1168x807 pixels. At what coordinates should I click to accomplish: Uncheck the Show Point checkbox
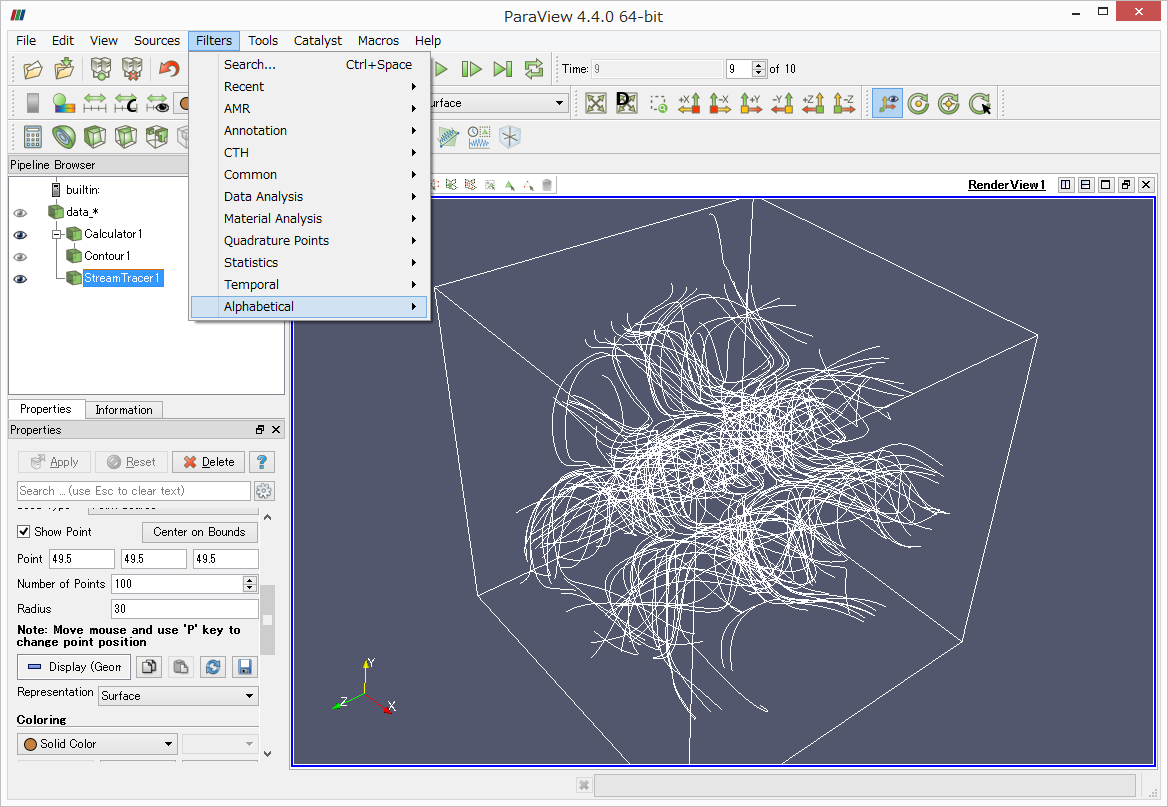[23, 531]
